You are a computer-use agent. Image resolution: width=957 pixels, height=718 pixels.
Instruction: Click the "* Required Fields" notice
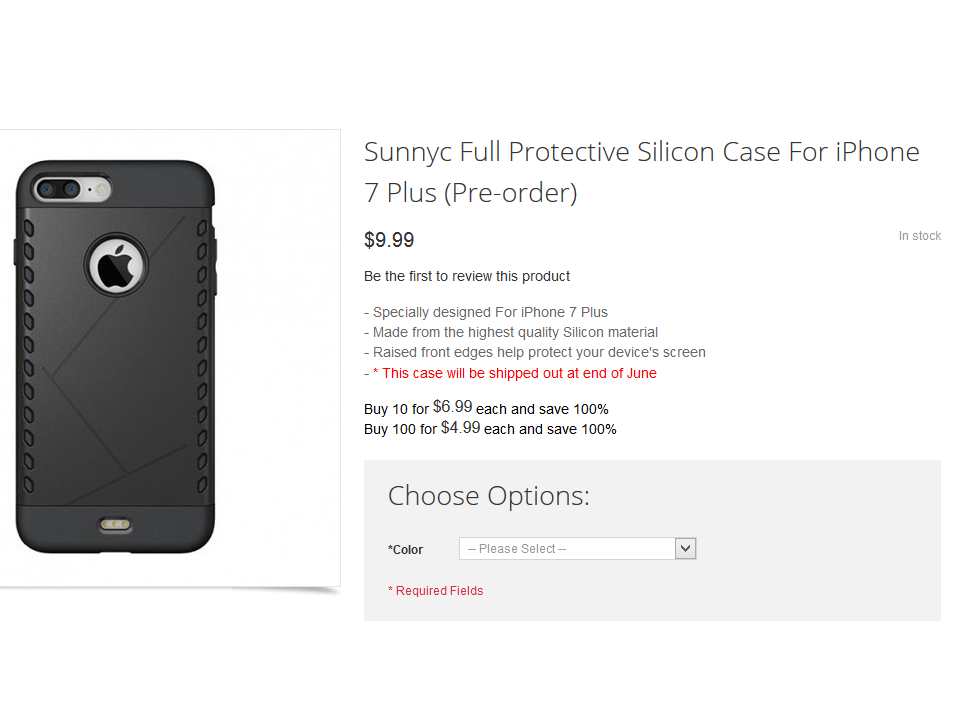coord(435,590)
